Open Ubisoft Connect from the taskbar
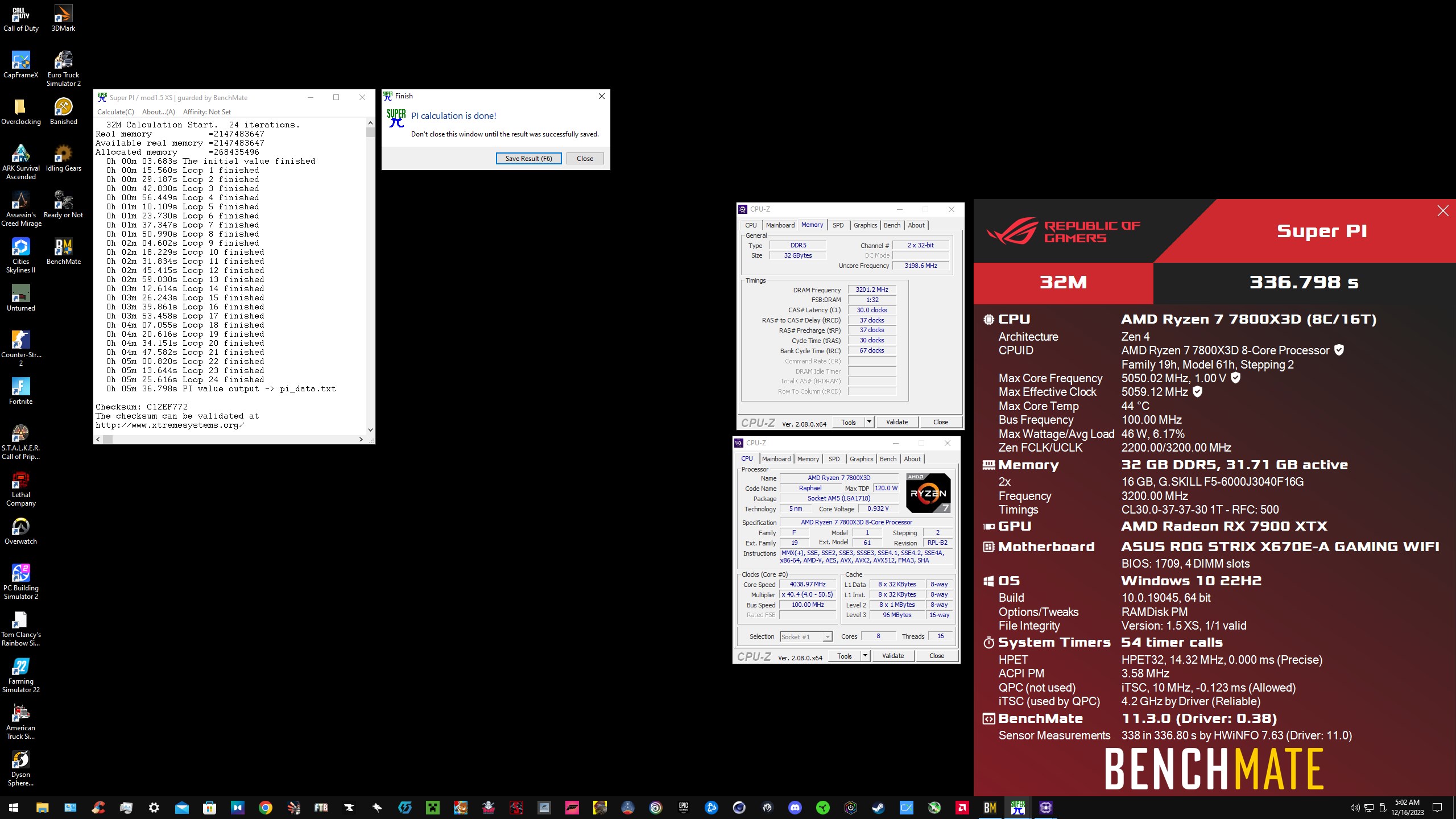 pyautogui.click(x=655, y=808)
